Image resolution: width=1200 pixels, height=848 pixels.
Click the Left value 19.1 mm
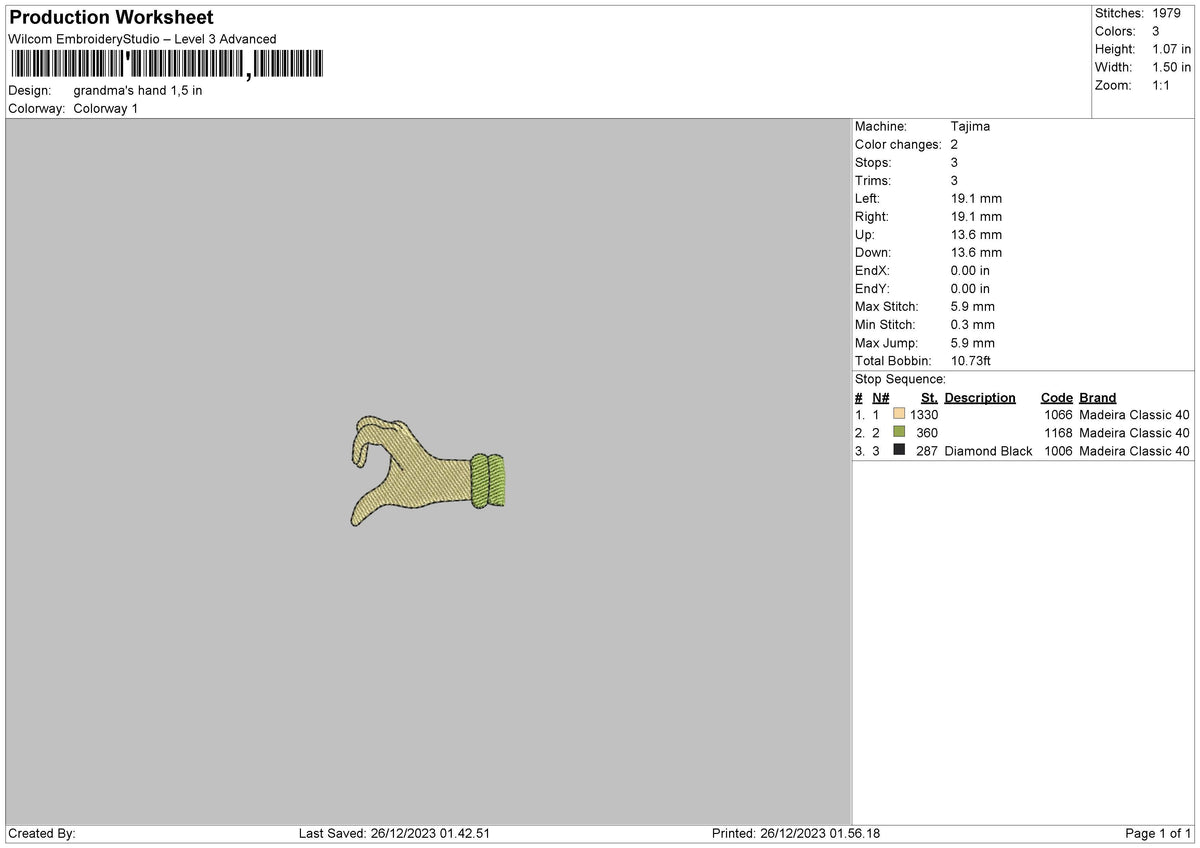976,198
